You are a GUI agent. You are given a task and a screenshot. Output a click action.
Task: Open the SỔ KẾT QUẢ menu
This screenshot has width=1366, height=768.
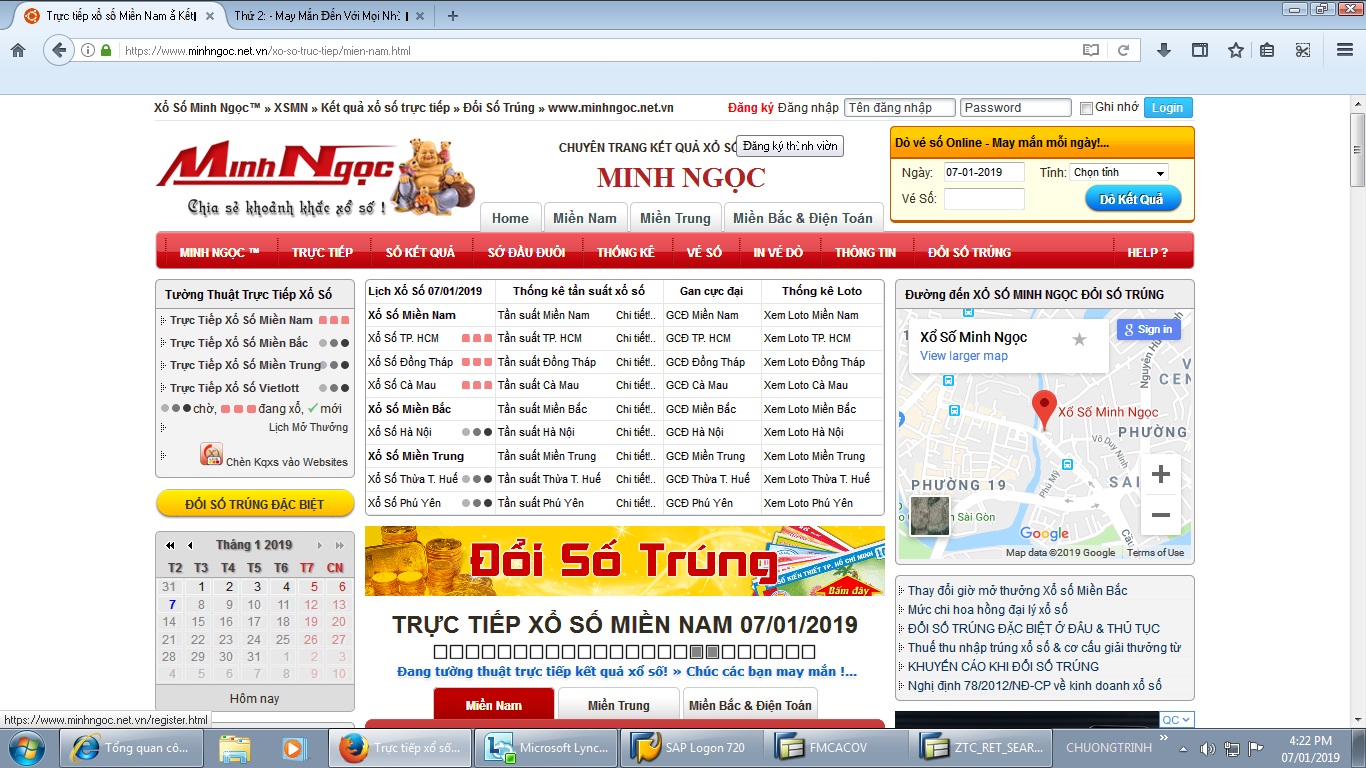pyautogui.click(x=420, y=252)
